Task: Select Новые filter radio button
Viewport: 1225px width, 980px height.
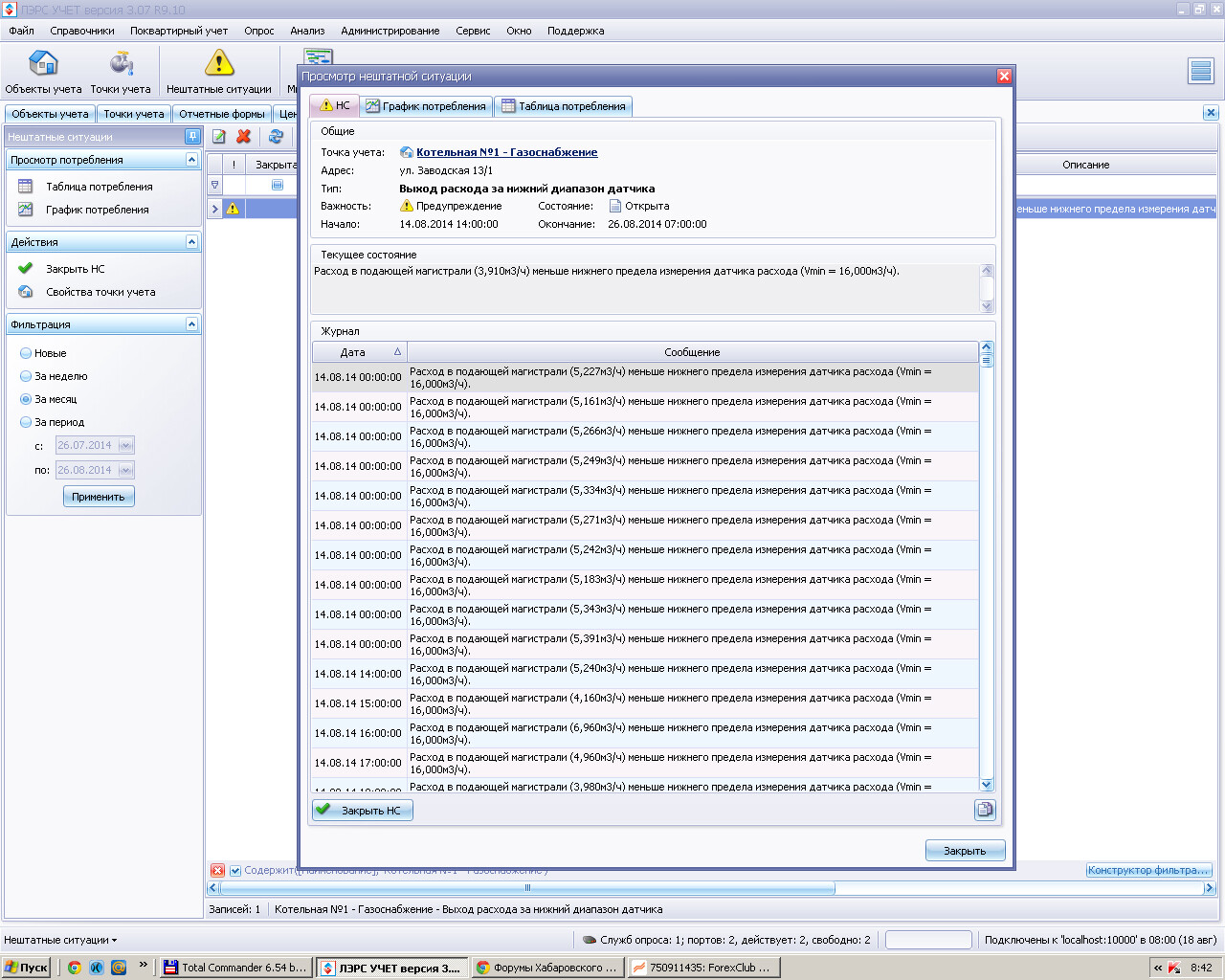Action: click(x=26, y=353)
